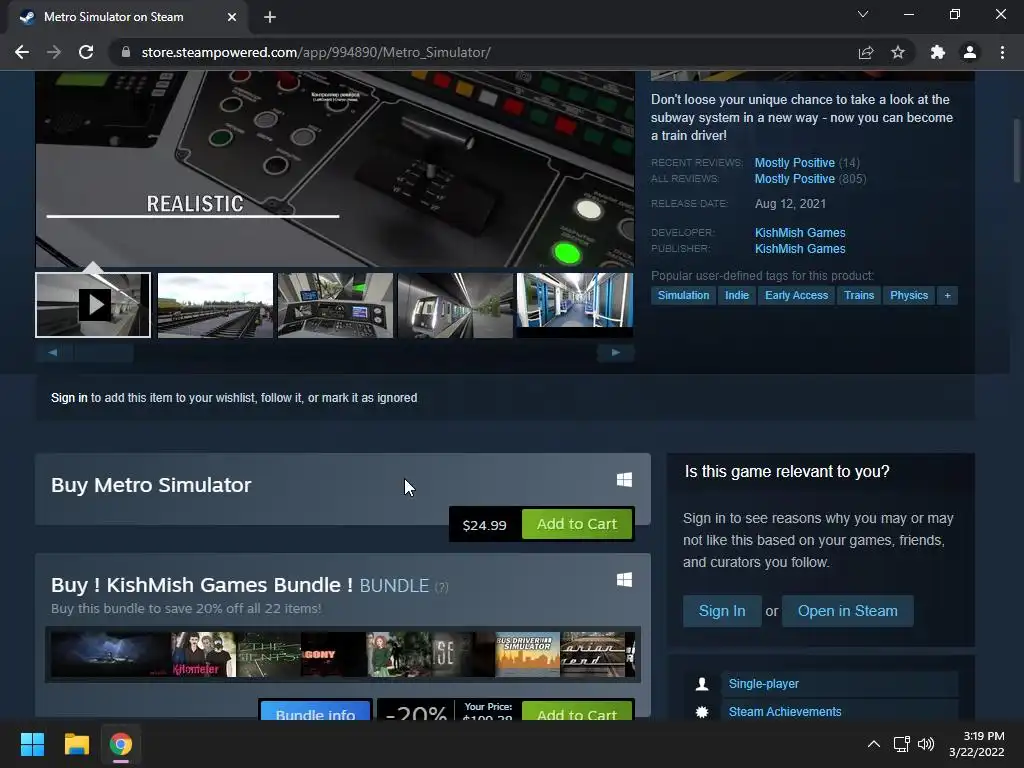Click Bus Driver Simulator bundle image
The width and height of the screenshot is (1024, 768).
click(527, 654)
